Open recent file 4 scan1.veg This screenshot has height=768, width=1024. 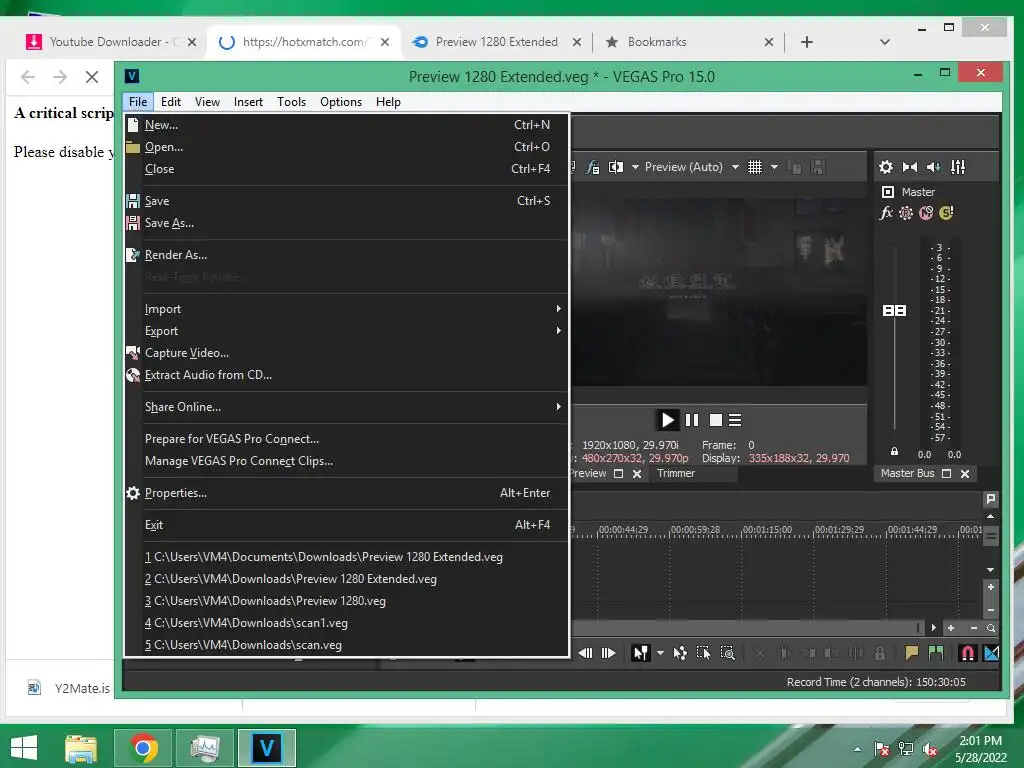click(x=346, y=623)
